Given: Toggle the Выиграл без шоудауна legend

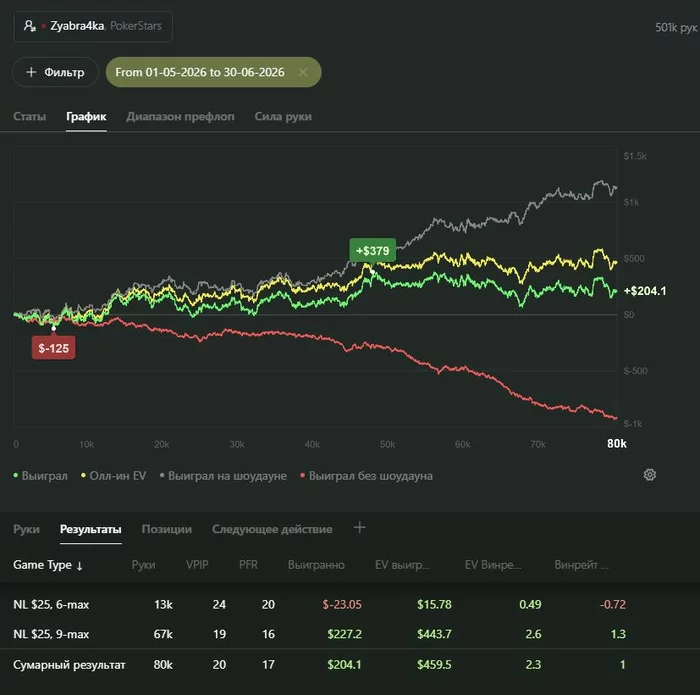Looking at the screenshot, I should [367, 476].
